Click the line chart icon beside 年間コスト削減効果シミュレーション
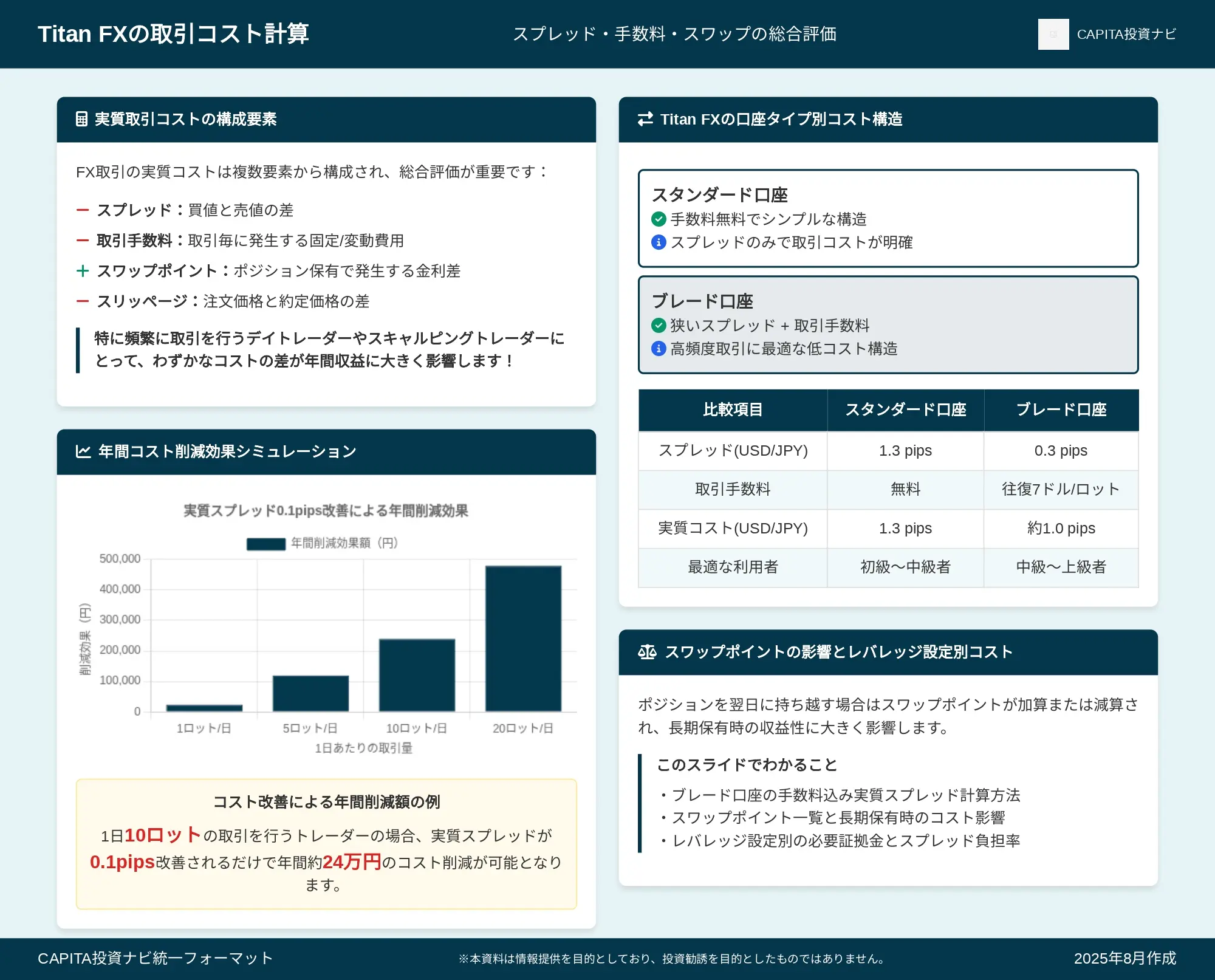The image size is (1215, 980). click(x=83, y=451)
